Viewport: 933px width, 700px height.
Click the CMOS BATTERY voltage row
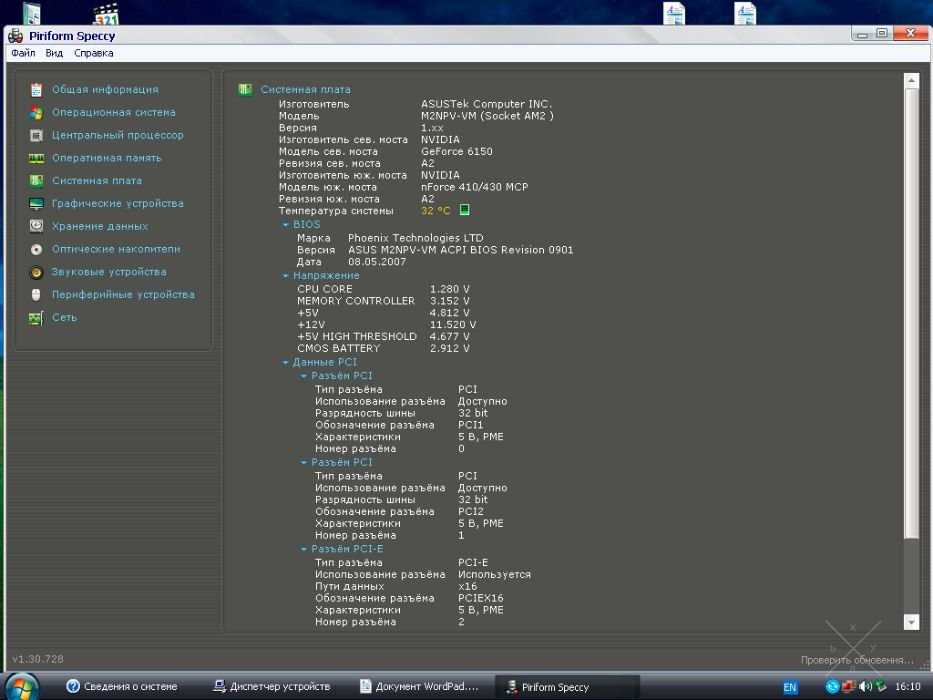[x=383, y=348]
